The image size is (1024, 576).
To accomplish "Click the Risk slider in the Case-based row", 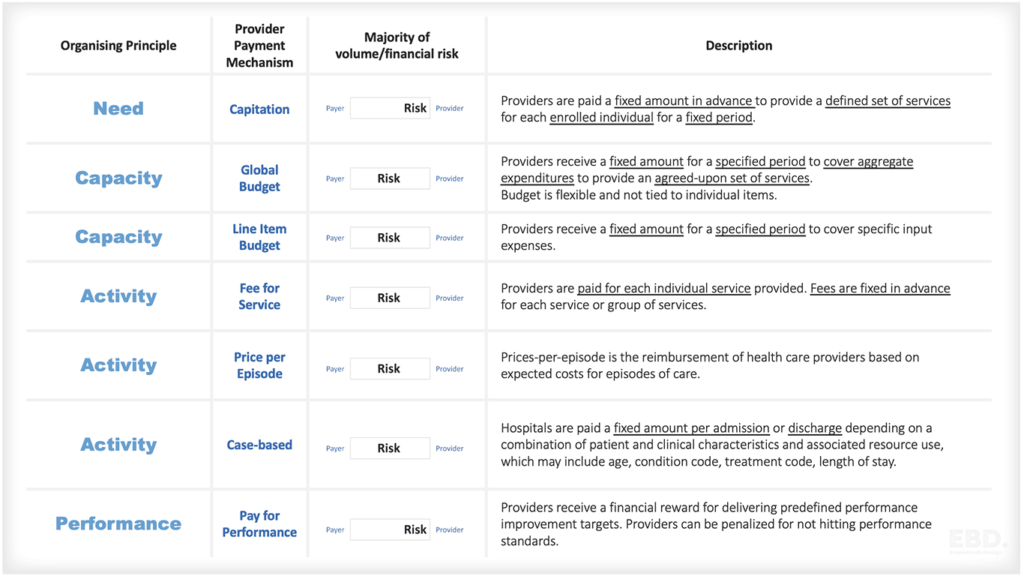I will (390, 449).
